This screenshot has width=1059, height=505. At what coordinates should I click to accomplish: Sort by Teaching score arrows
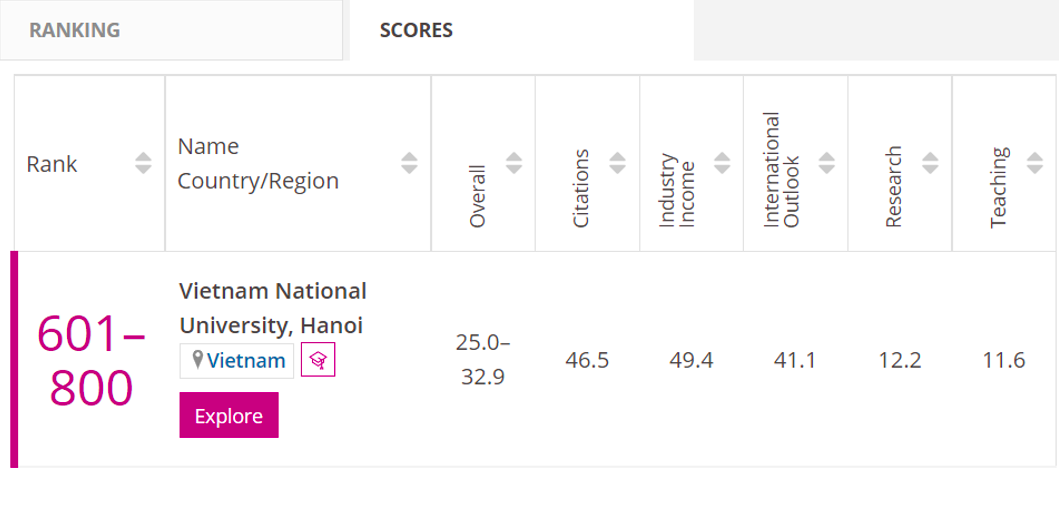click(1034, 163)
